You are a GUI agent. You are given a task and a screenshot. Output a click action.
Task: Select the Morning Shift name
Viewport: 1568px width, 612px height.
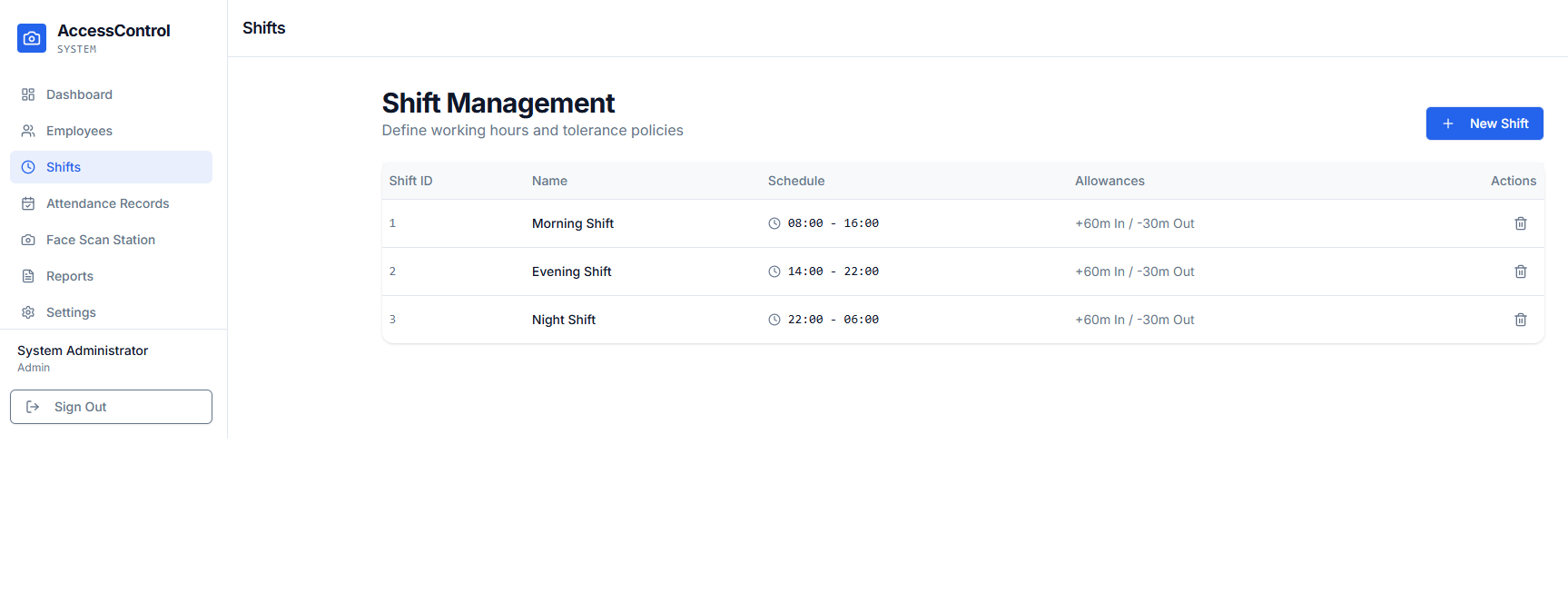point(572,223)
